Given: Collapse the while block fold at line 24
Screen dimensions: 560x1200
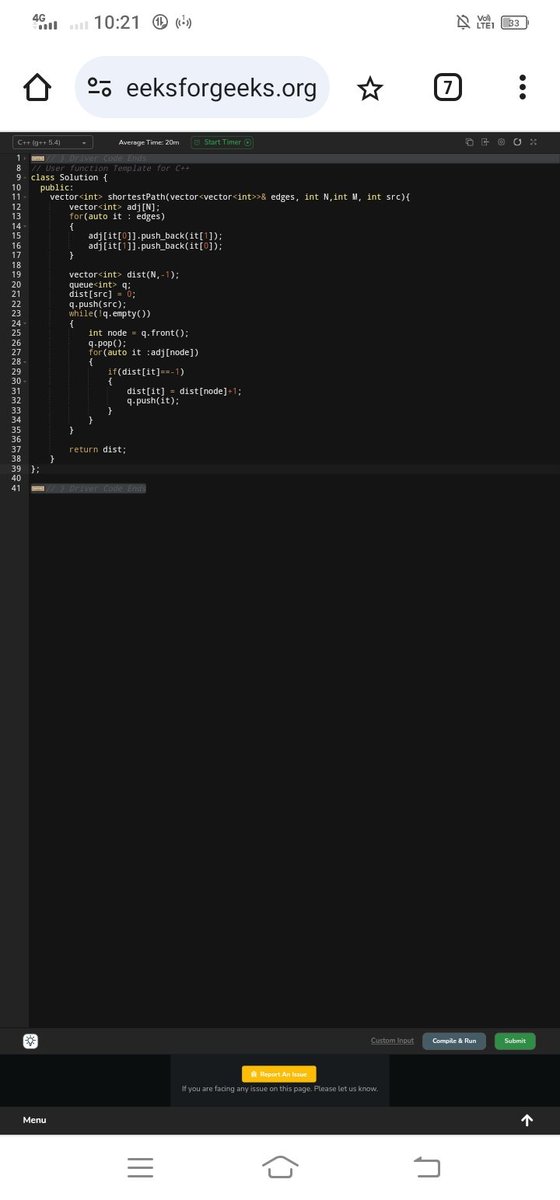Looking at the screenshot, I should (x=23, y=323).
